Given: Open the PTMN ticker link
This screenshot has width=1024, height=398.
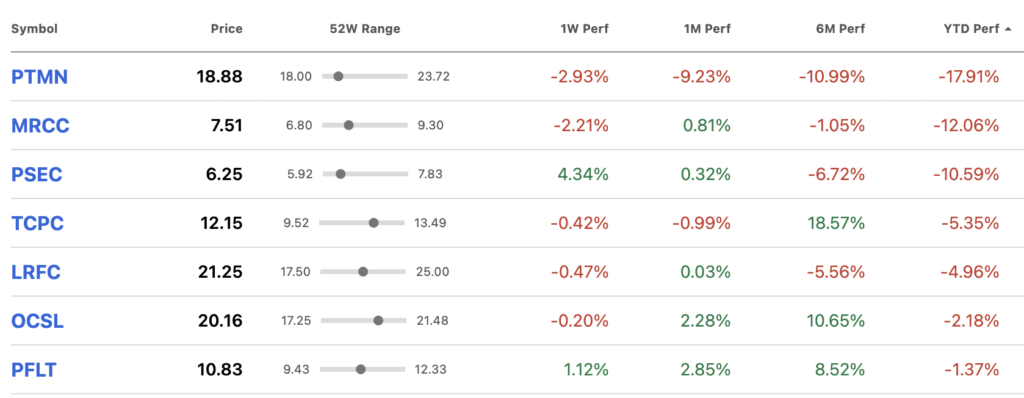Looking at the screenshot, I should point(40,77).
